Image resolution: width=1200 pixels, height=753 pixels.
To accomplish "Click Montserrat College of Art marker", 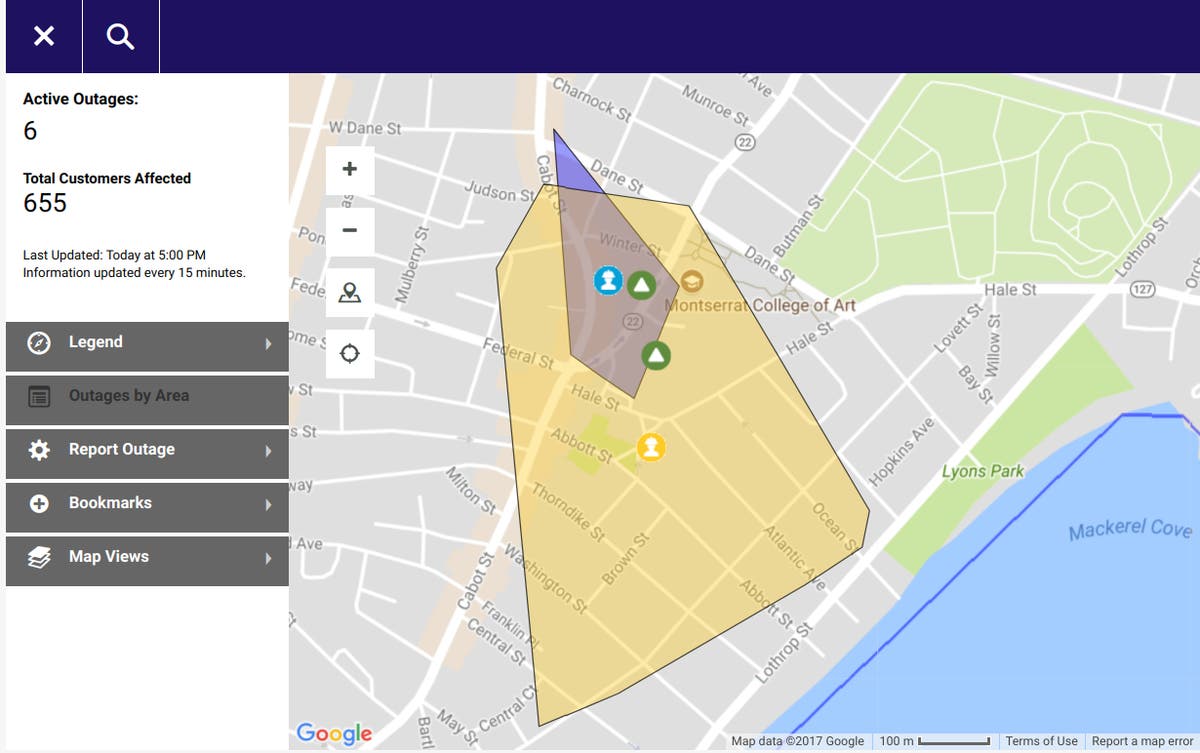I will pos(692,283).
